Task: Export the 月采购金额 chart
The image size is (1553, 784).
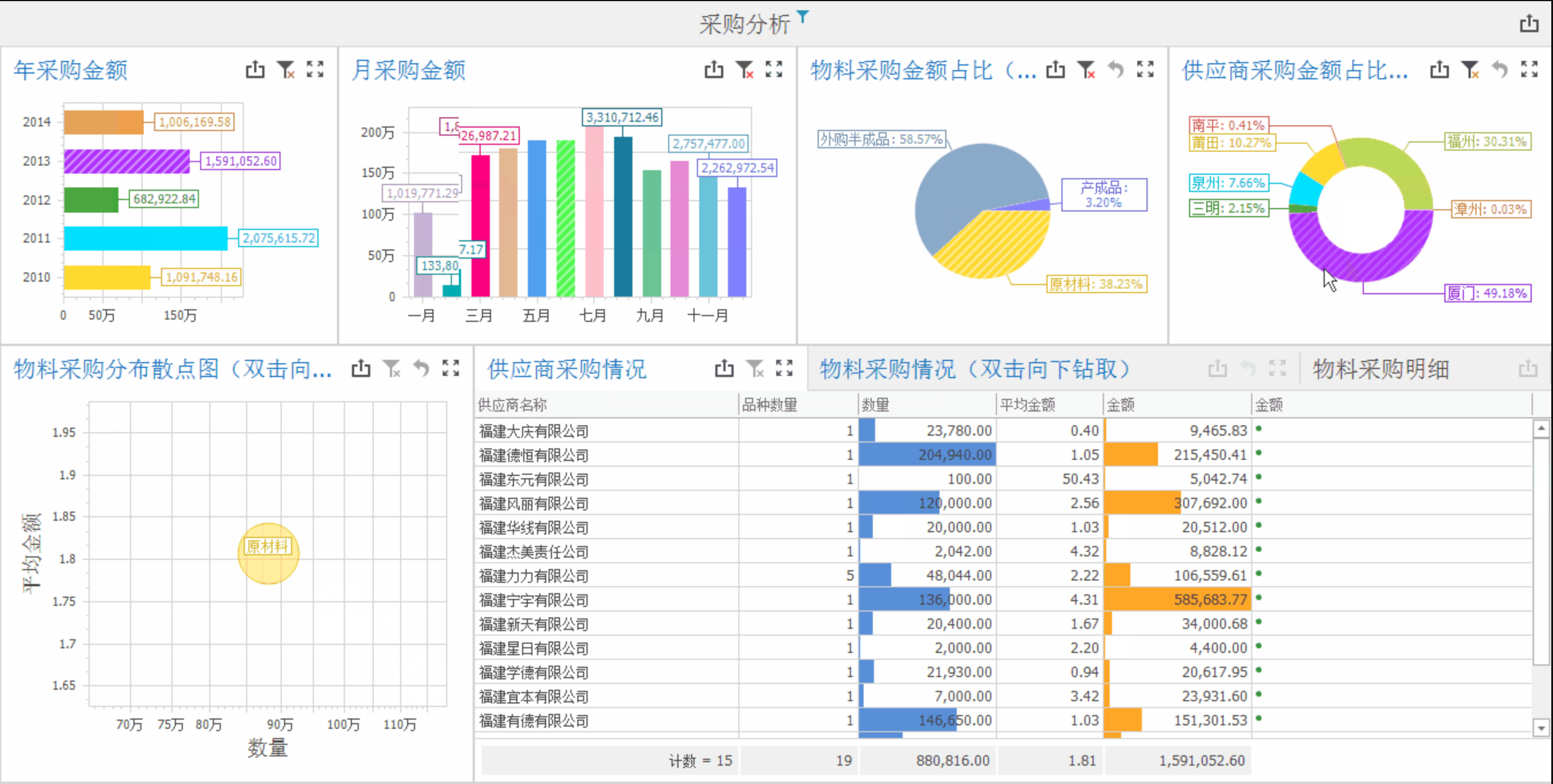Action: (x=714, y=70)
